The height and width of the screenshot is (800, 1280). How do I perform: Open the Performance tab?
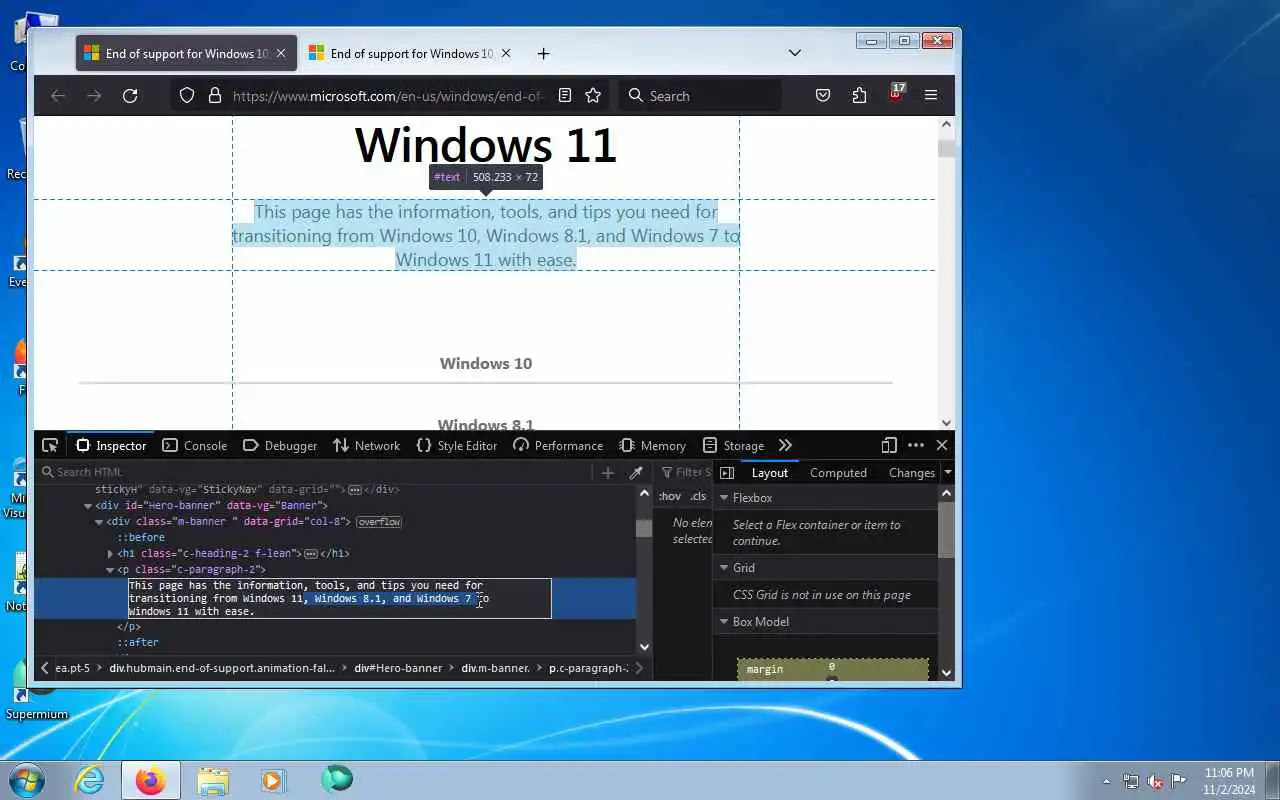pos(558,446)
